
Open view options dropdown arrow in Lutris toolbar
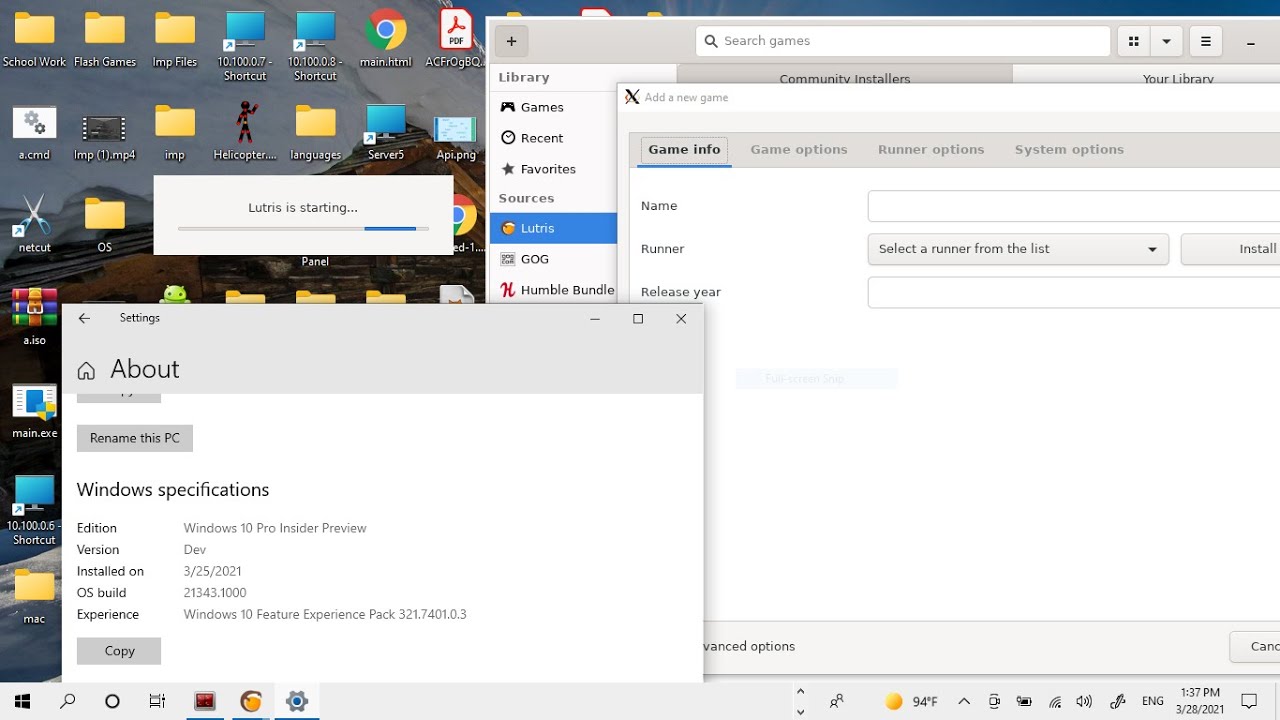click(x=1166, y=41)
